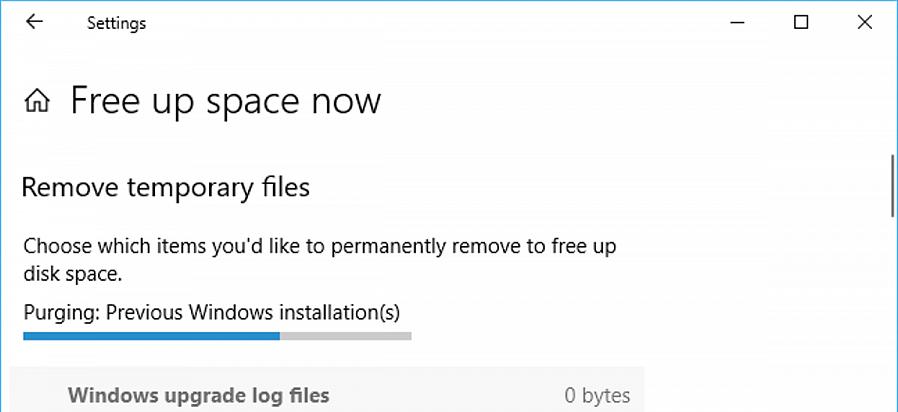Click the Remove temporary files heading
This screenshot has width=898, height=412.
(166, 188)
